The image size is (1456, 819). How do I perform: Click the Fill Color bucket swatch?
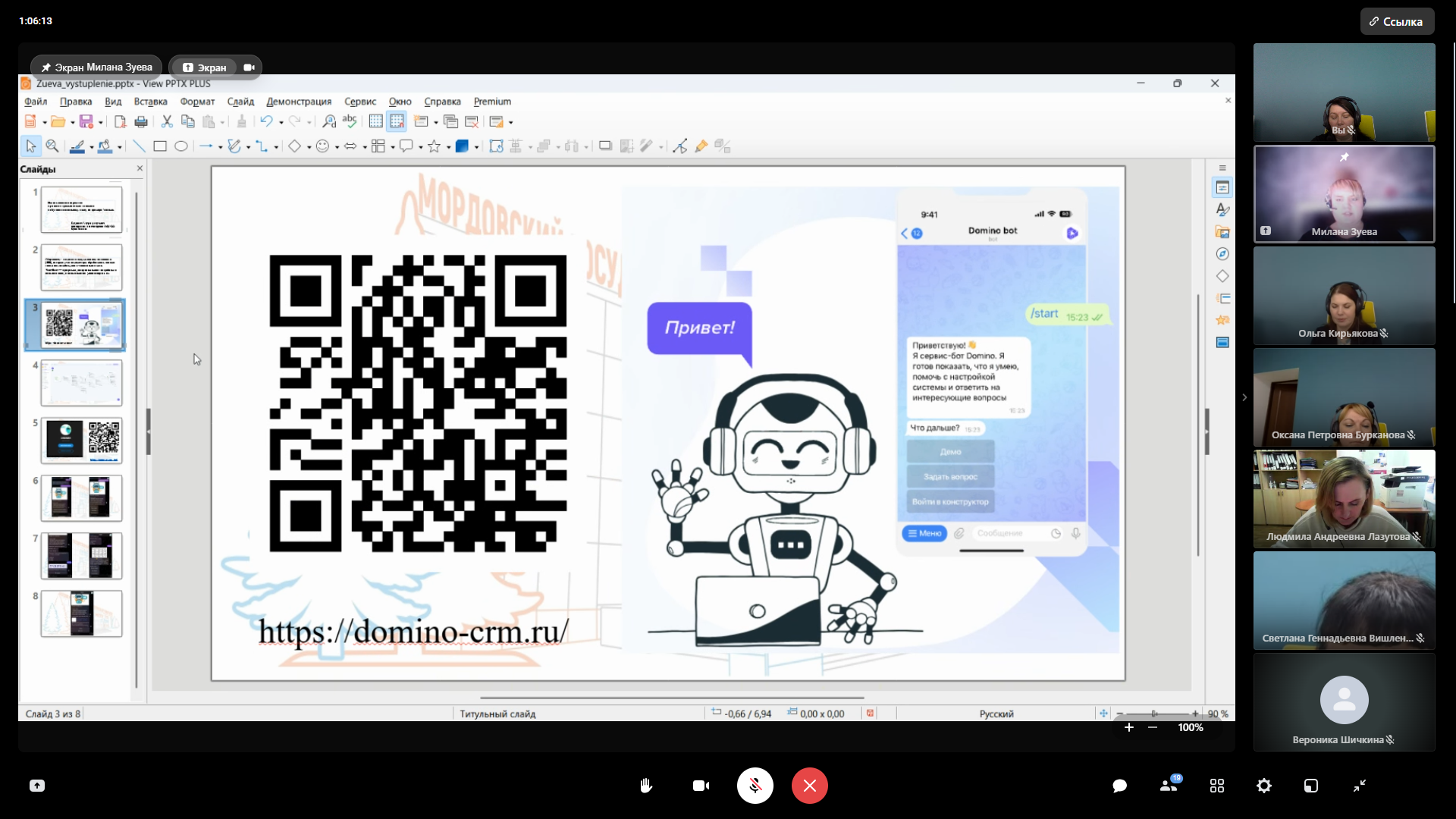click(x=105, y=146)
